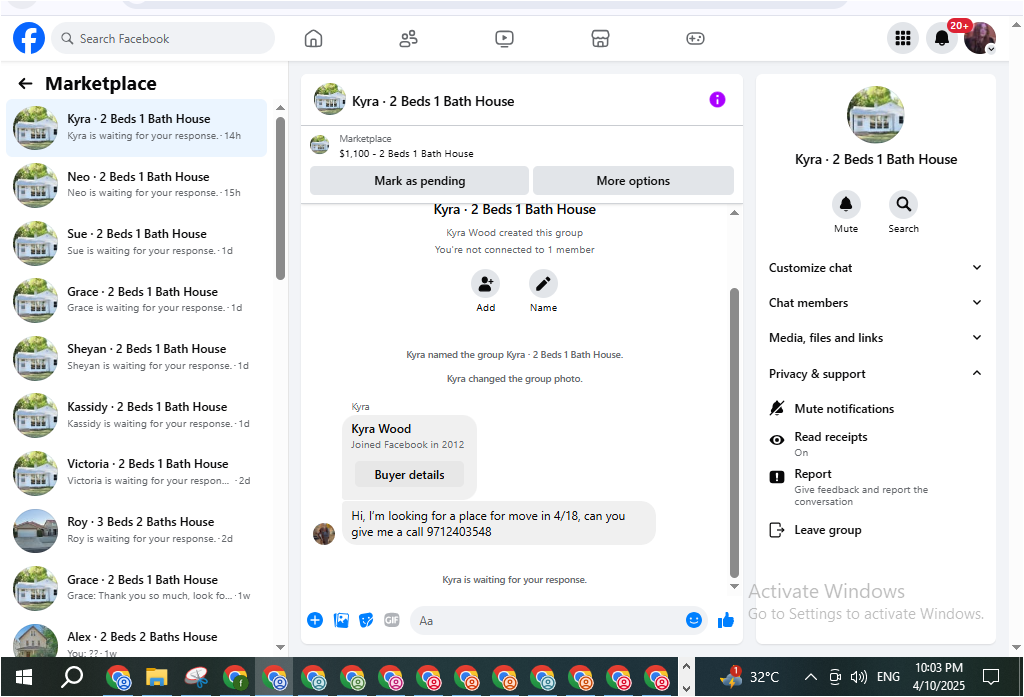This screenshot has width=1024, height=697.
Task: Open Windows Start menu
Action: 24,677
